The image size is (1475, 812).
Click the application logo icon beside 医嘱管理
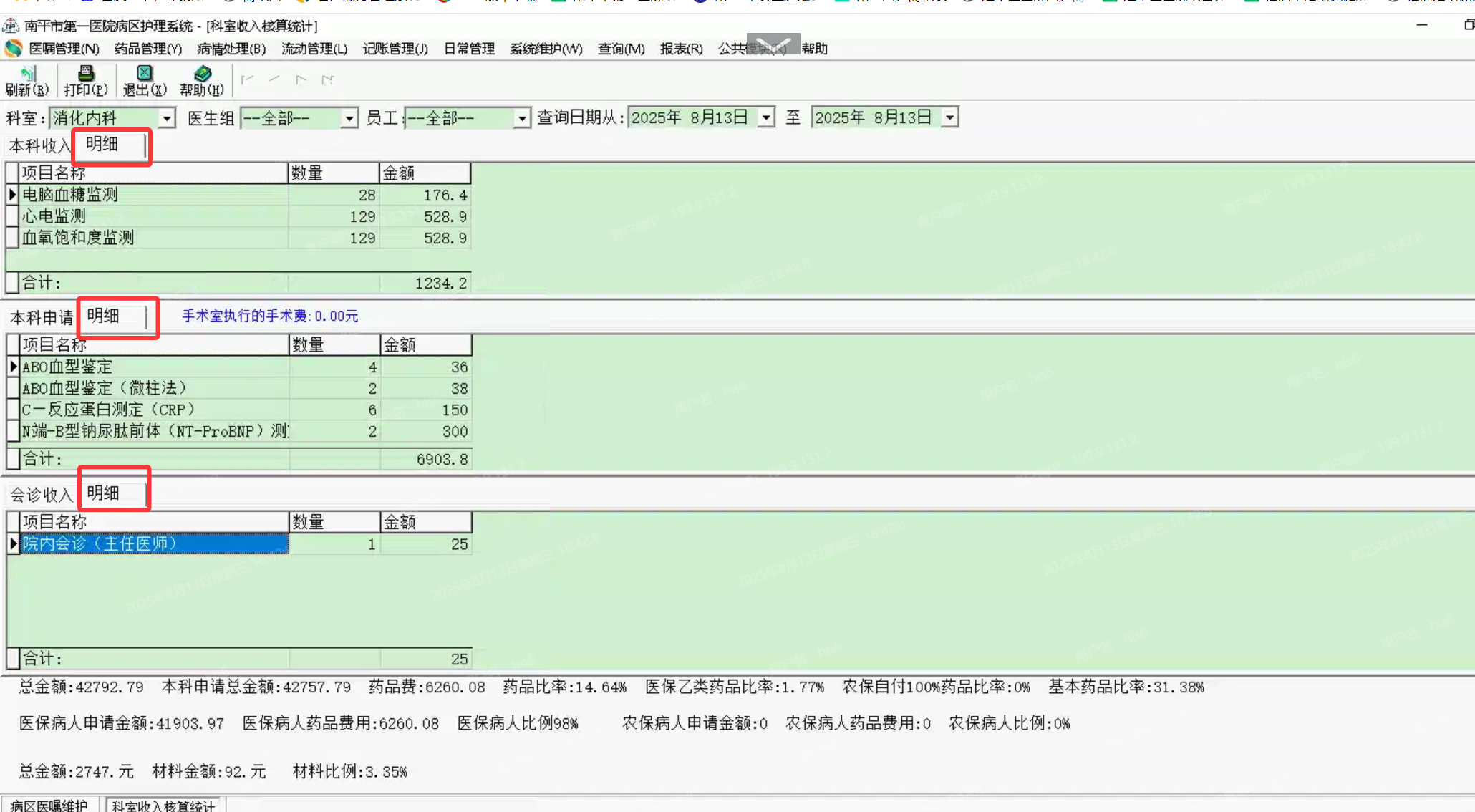[13, 49]
